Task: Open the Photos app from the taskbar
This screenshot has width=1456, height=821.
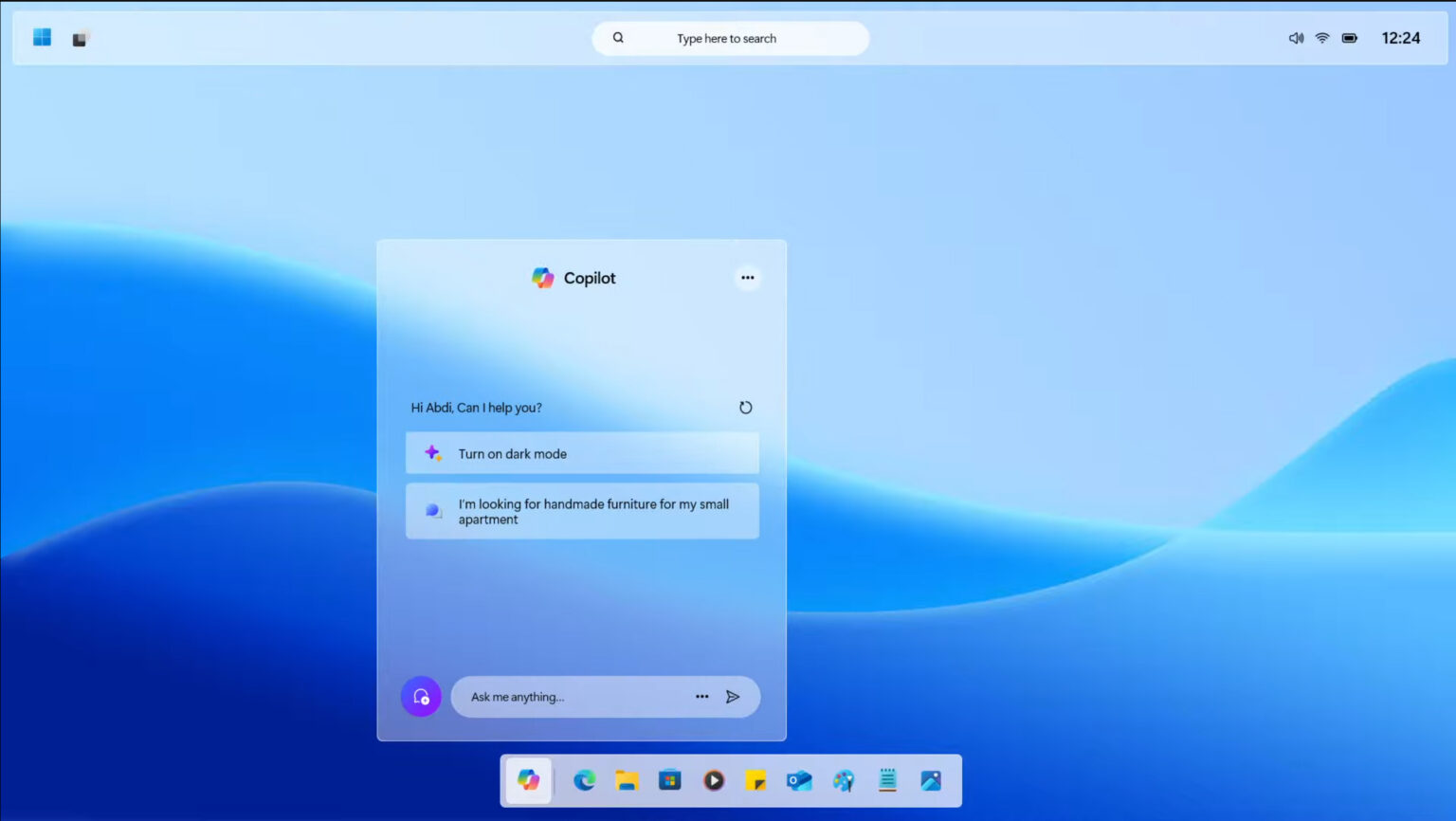Action: (x=930, y=780)
